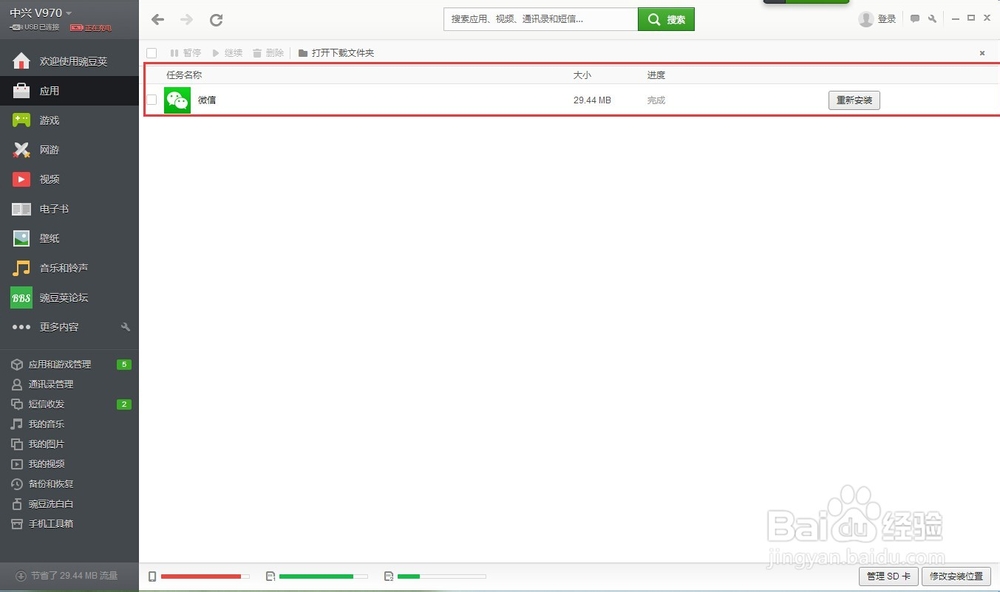The width and height of the screenshot is (1000, 592).
Task: Open 豌豆荚论坛 BBS
Action: tap(70, 297)
